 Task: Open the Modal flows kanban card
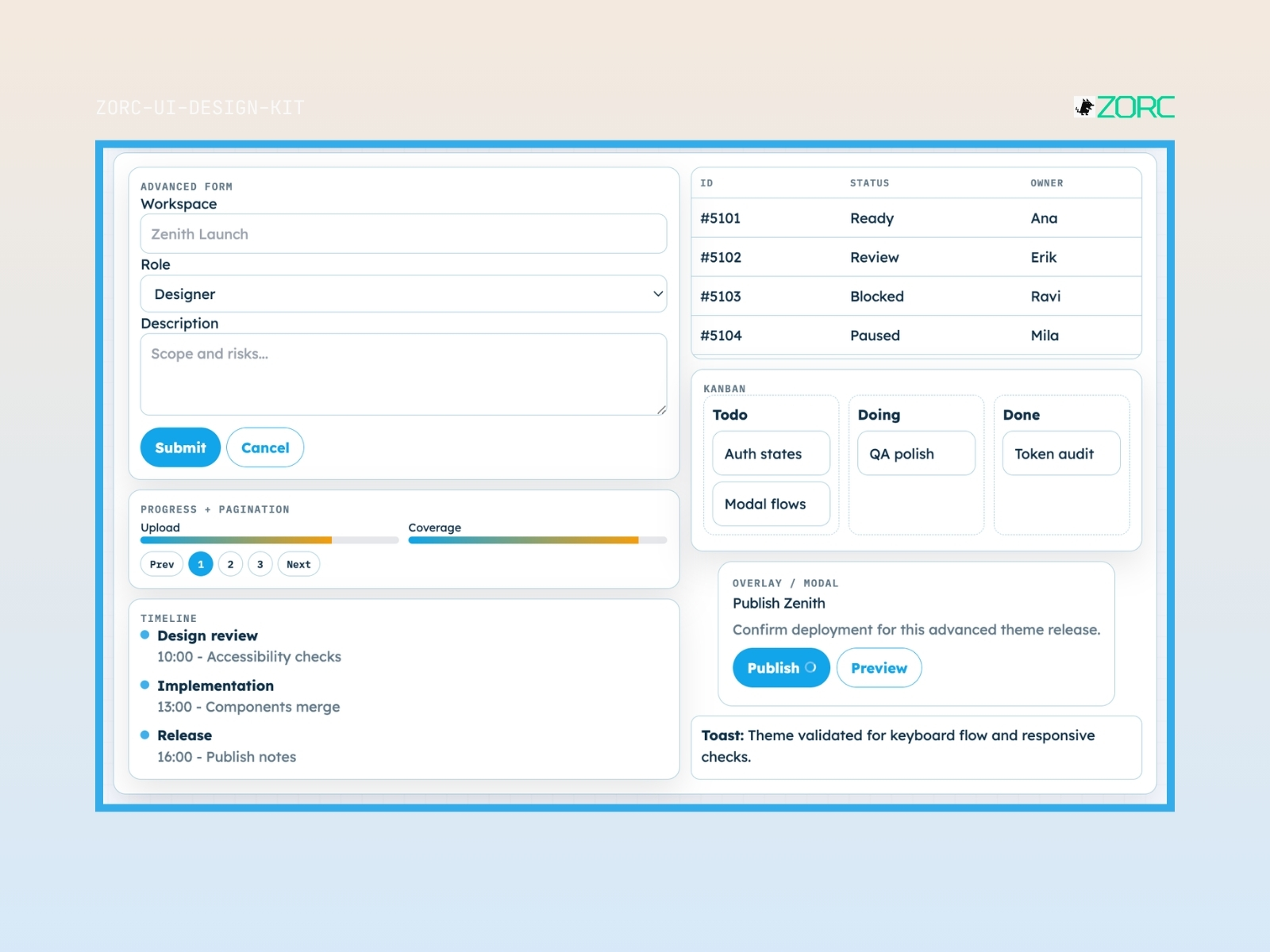[771, 504]
